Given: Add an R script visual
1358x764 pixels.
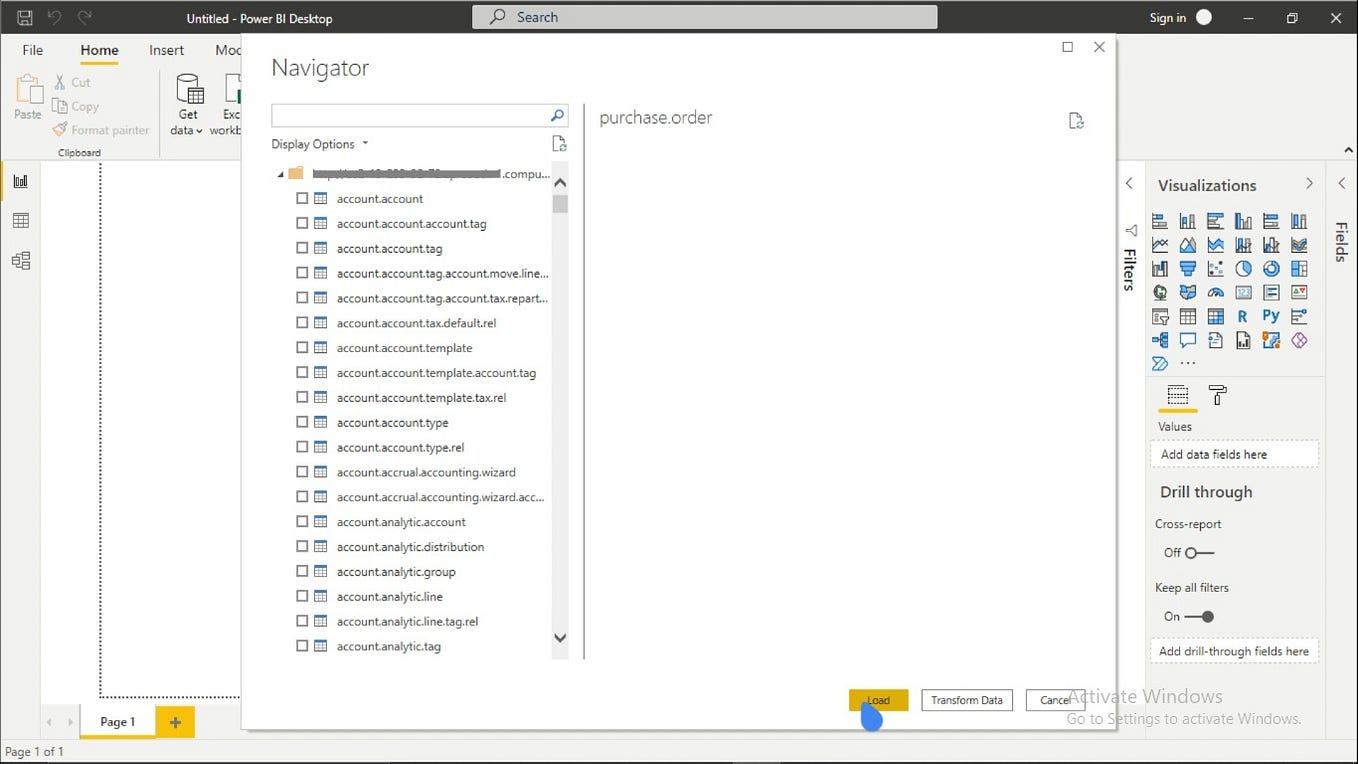Looking at the screenshot, I should 1242,315.
